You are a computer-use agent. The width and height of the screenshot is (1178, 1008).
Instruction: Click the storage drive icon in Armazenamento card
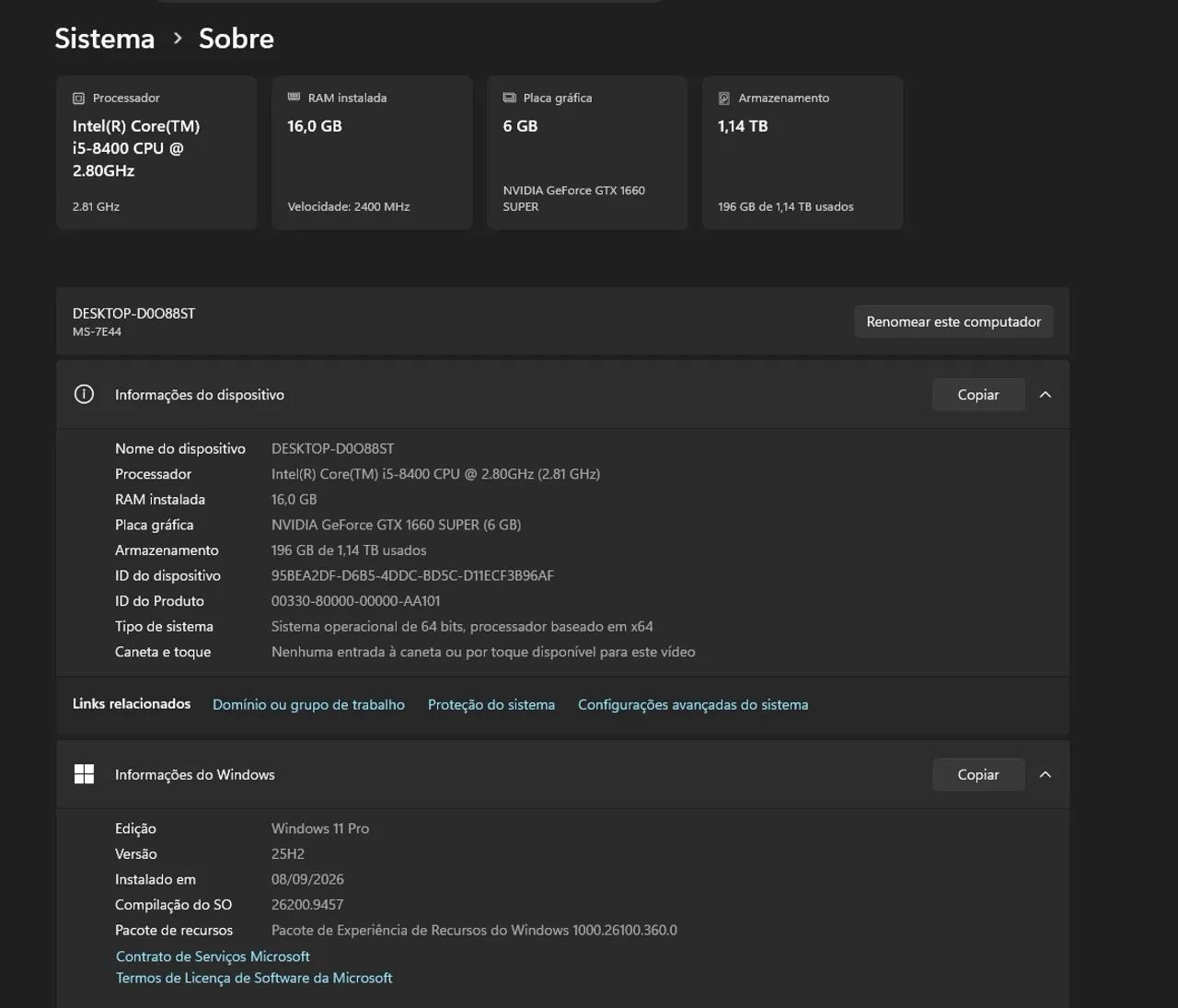point(724,98)
